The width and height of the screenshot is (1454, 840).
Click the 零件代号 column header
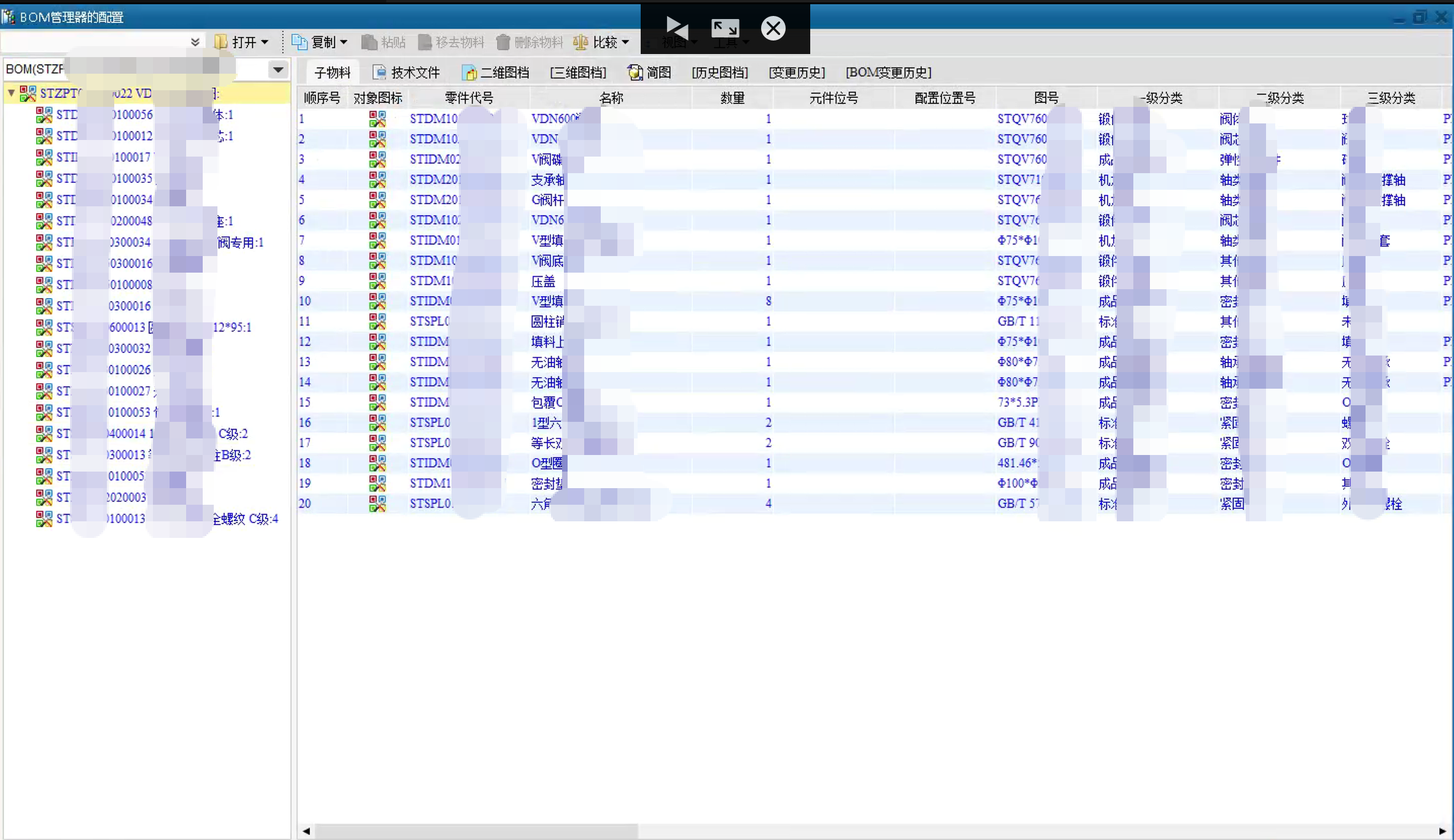coord(469,98)
